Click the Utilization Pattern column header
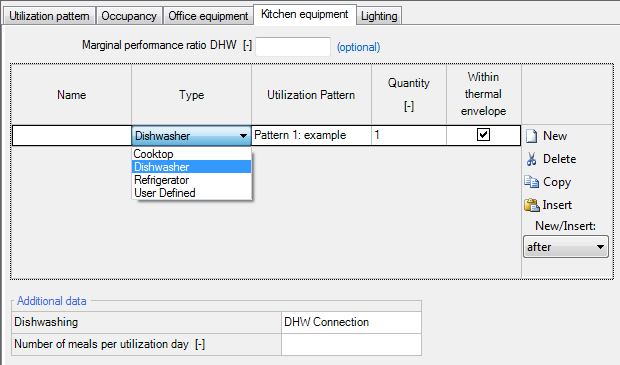 (x=311, y=95)
